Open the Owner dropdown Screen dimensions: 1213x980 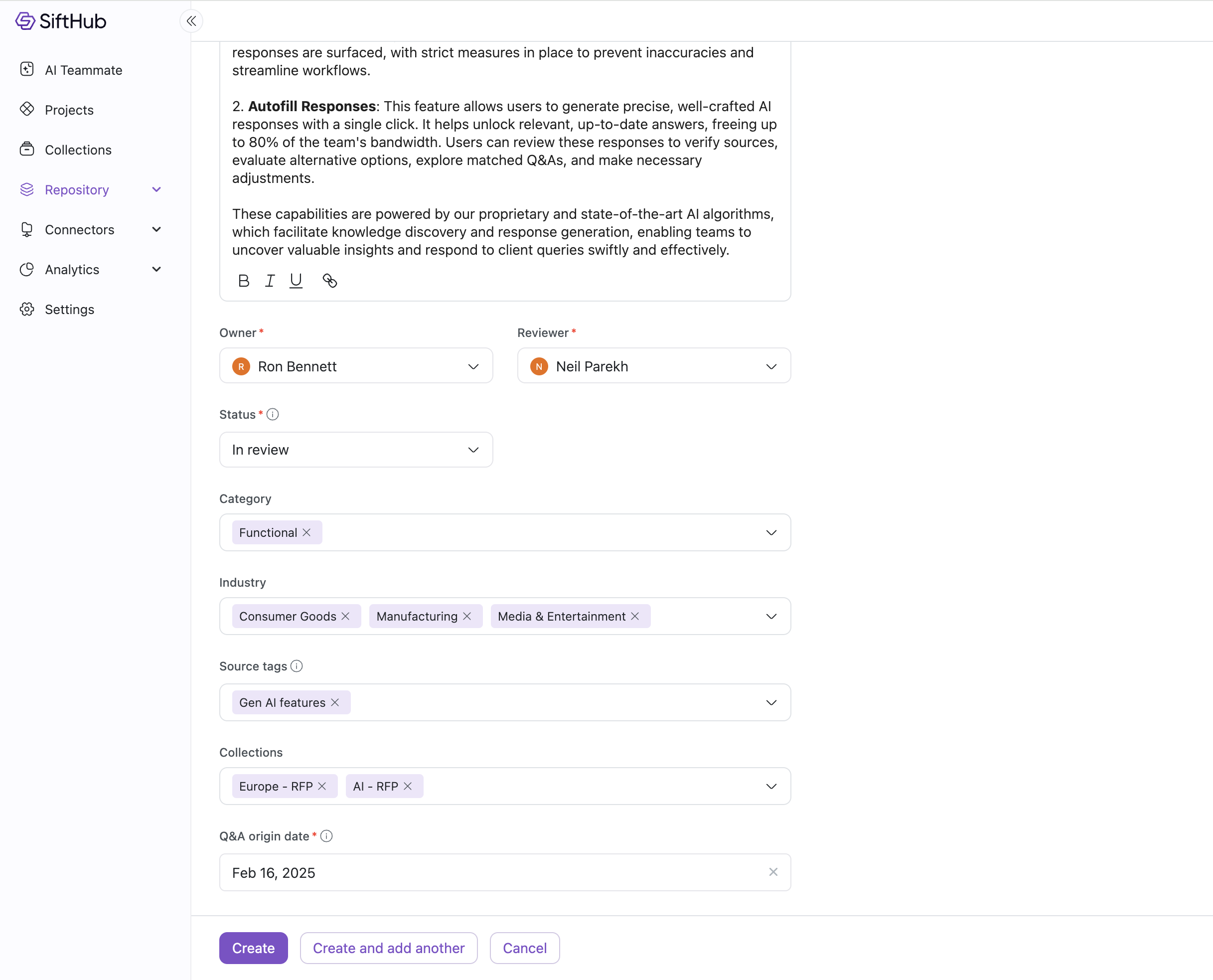pyautogui.click(x=356, y=366)
